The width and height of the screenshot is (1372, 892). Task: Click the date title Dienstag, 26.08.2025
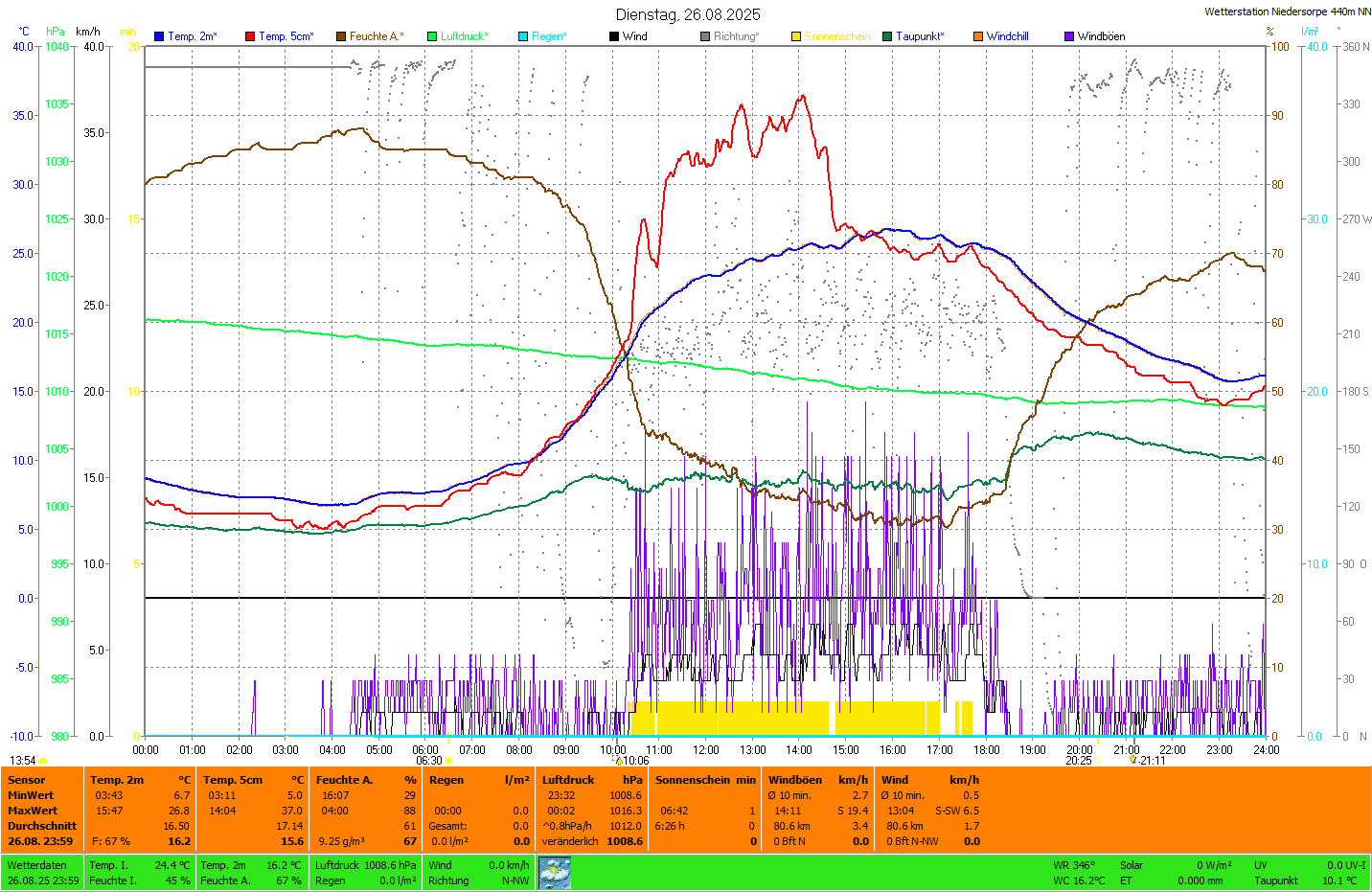687,14
